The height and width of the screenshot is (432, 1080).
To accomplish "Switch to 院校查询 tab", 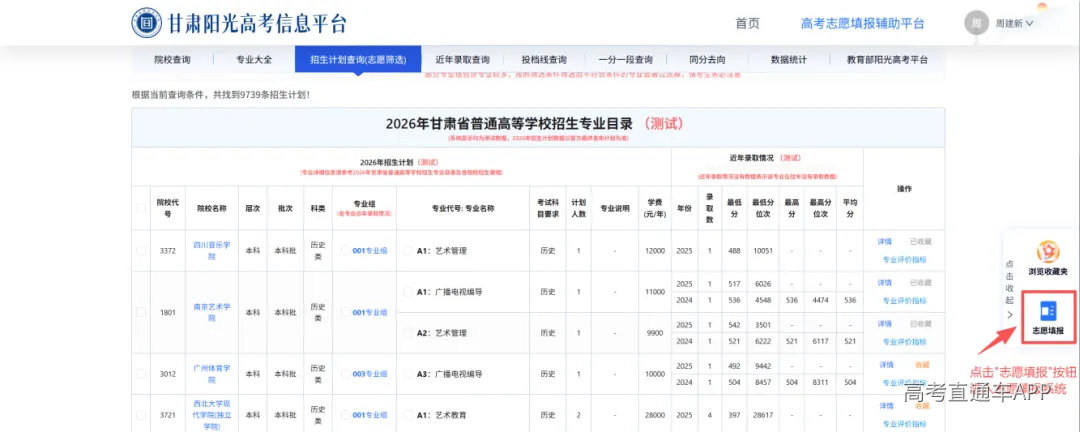I will 172,60.
